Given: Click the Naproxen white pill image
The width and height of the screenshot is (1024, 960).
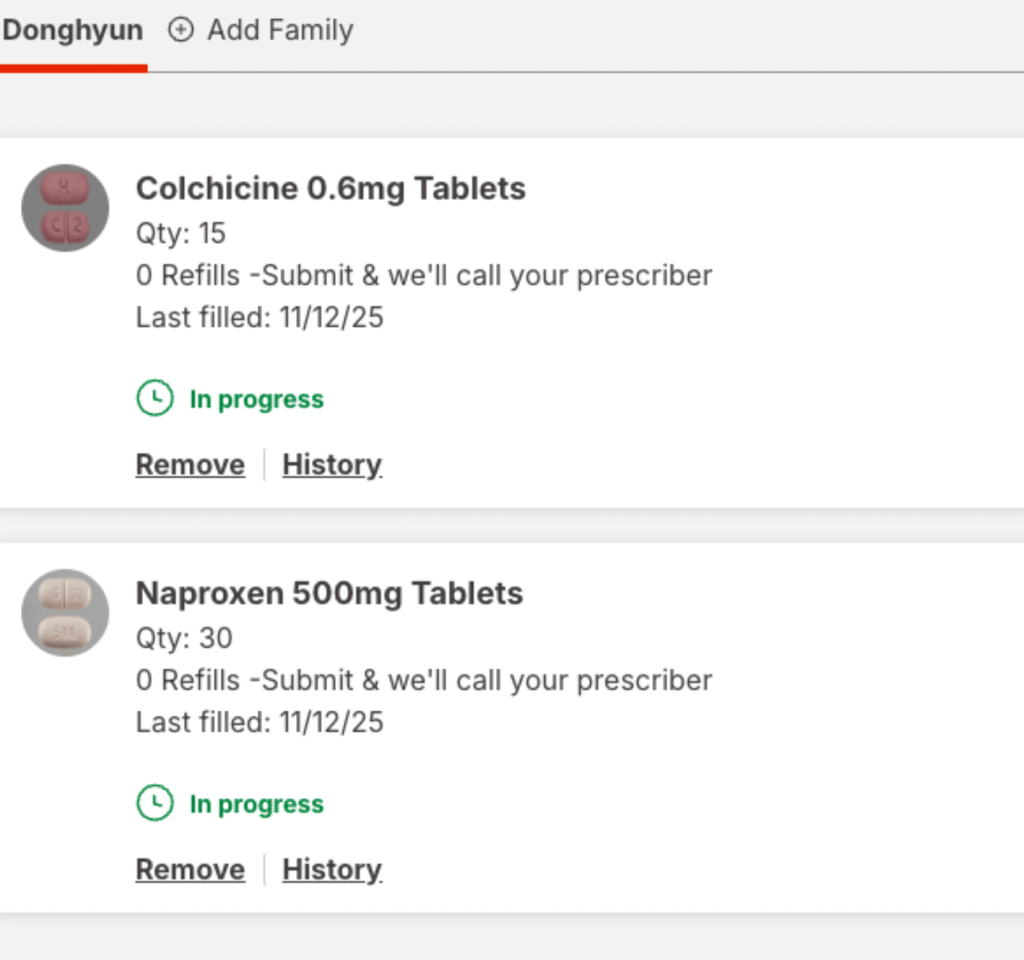Looking at the screenshot, I should [65, 612].
